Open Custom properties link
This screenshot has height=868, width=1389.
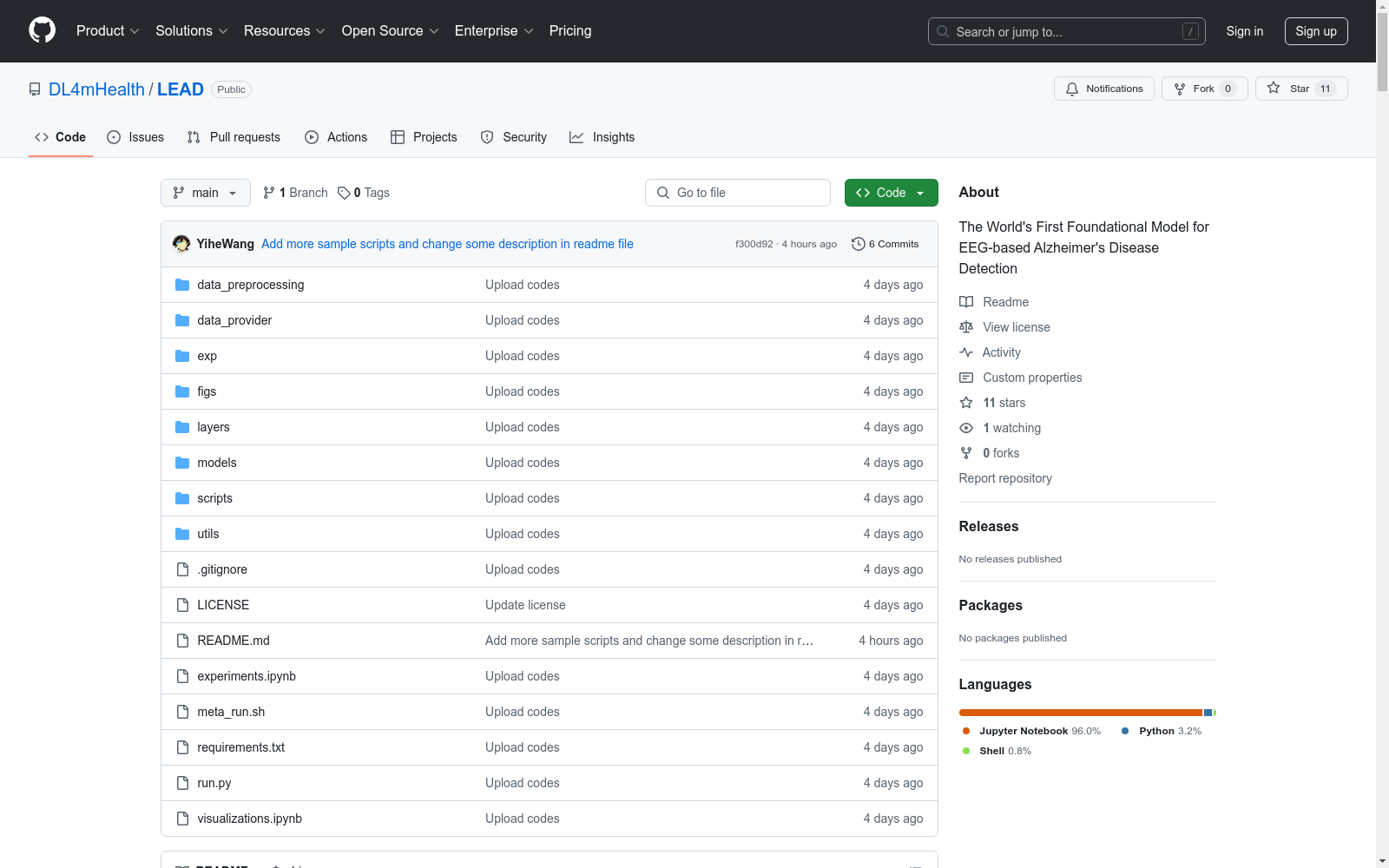[1032, 378]
